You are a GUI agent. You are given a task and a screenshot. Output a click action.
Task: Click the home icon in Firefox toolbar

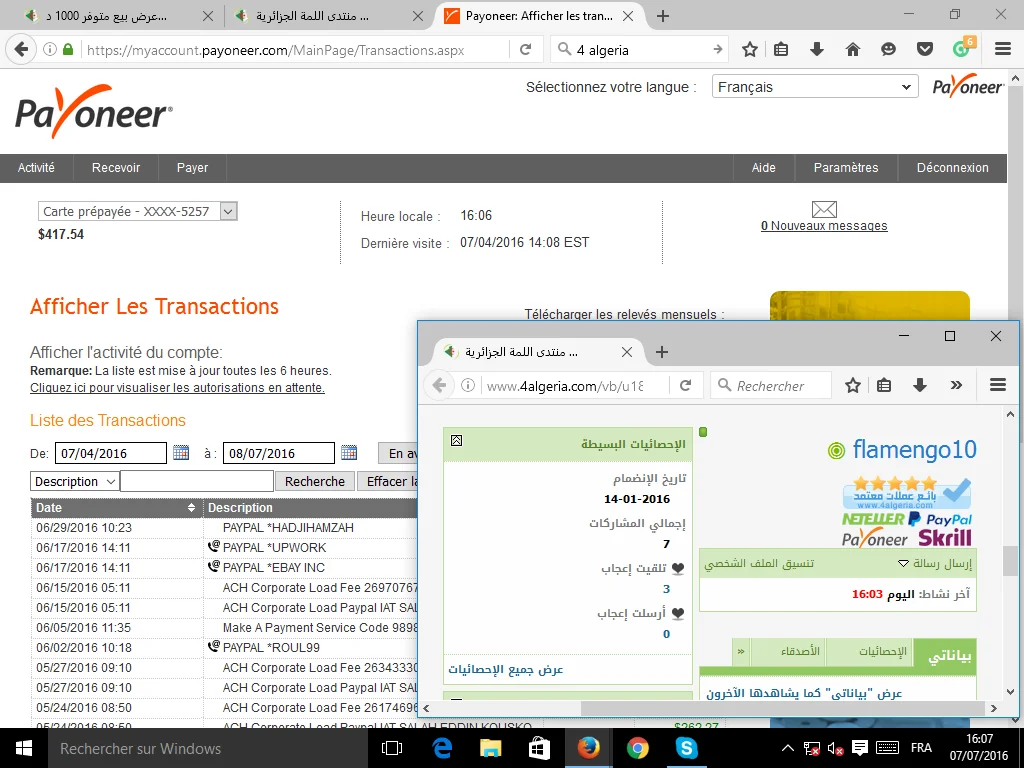pos(853,49)
